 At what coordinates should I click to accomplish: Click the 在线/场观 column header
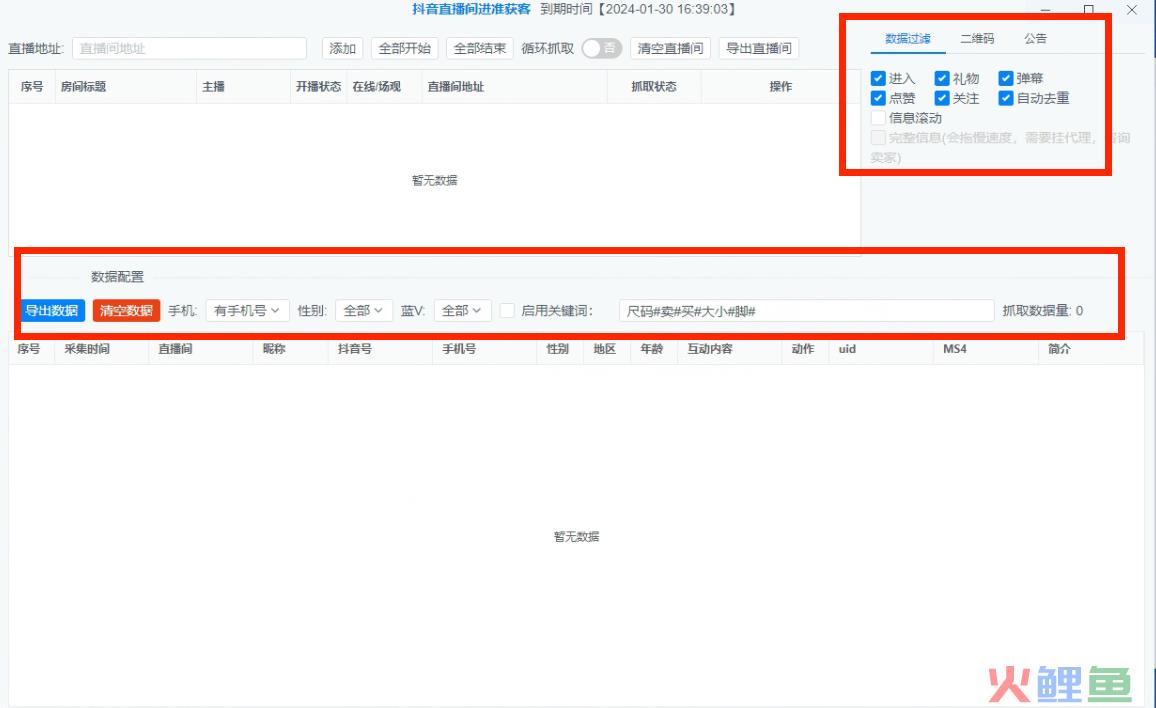pyautogui.click(x=377, y=86)
